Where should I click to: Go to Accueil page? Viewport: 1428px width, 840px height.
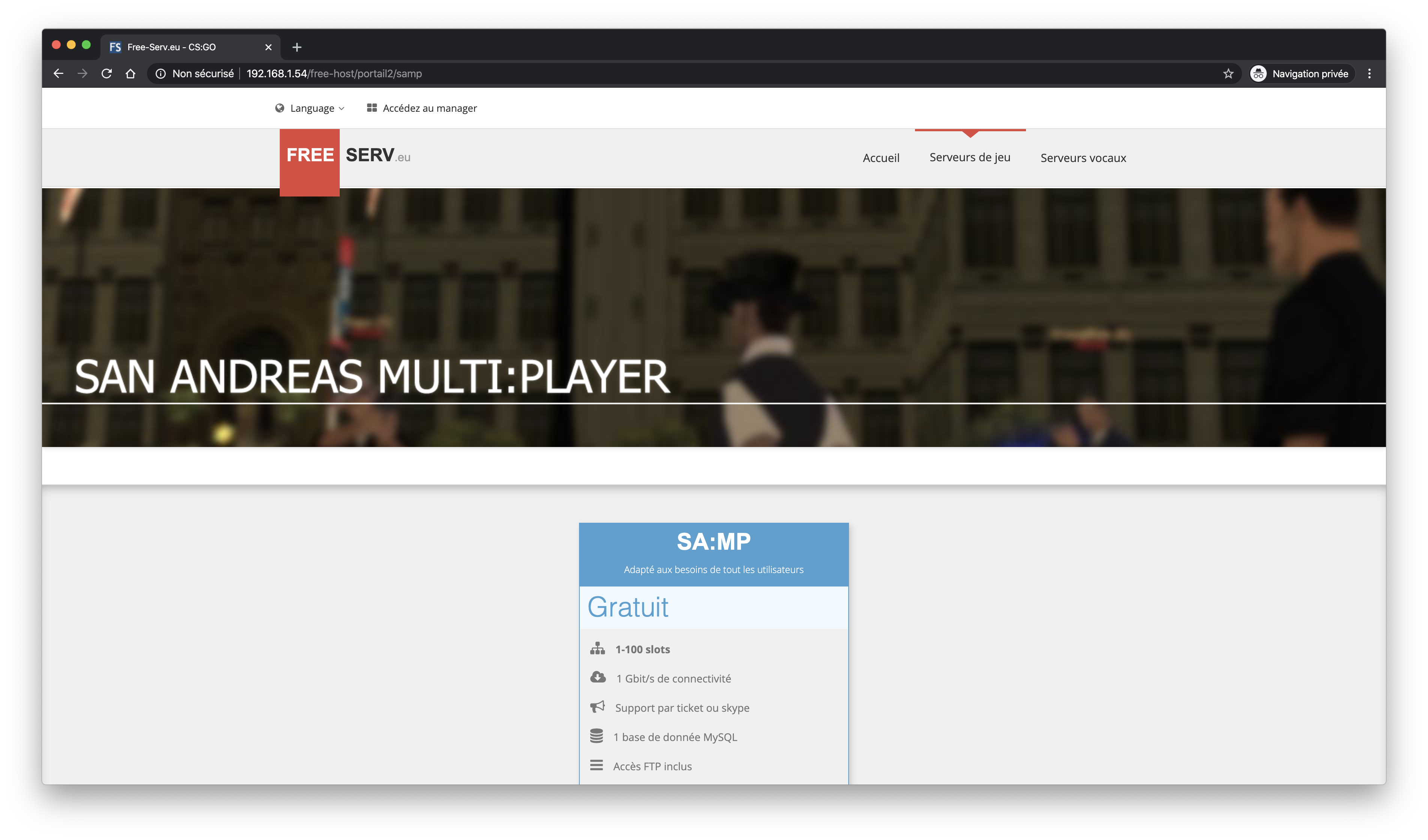[x=880, y=158]
